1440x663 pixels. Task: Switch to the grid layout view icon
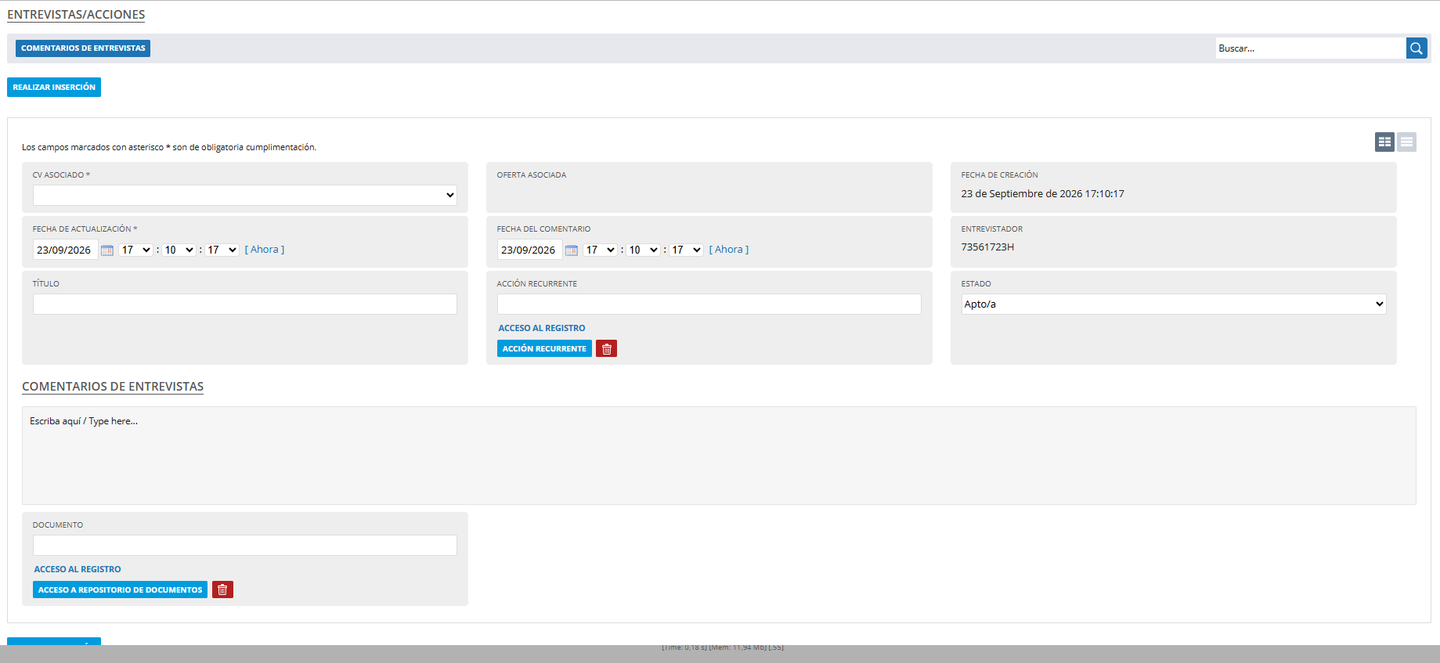coord(1385,142)
